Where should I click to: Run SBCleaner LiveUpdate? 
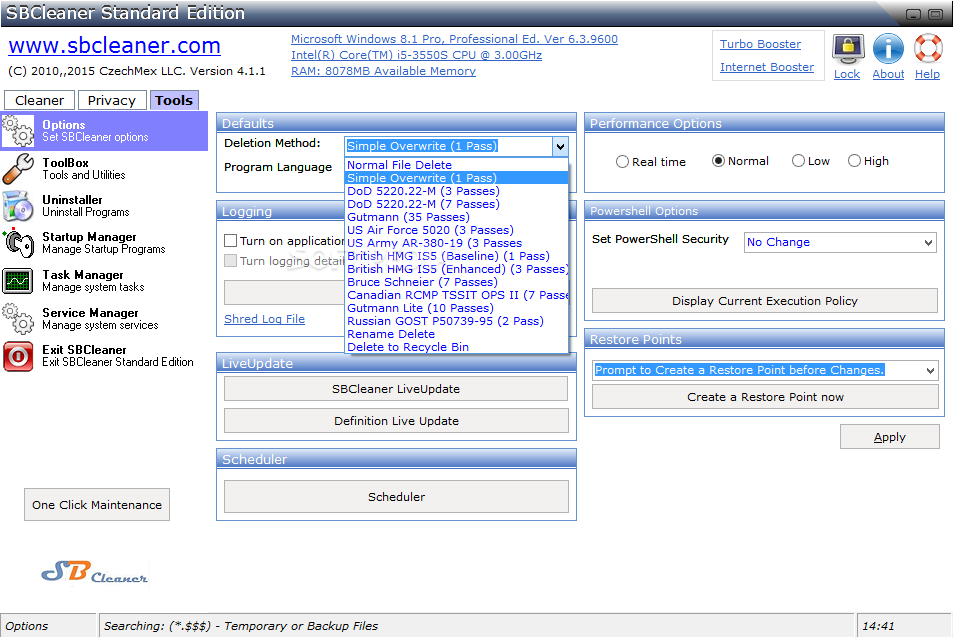point(396,389)
